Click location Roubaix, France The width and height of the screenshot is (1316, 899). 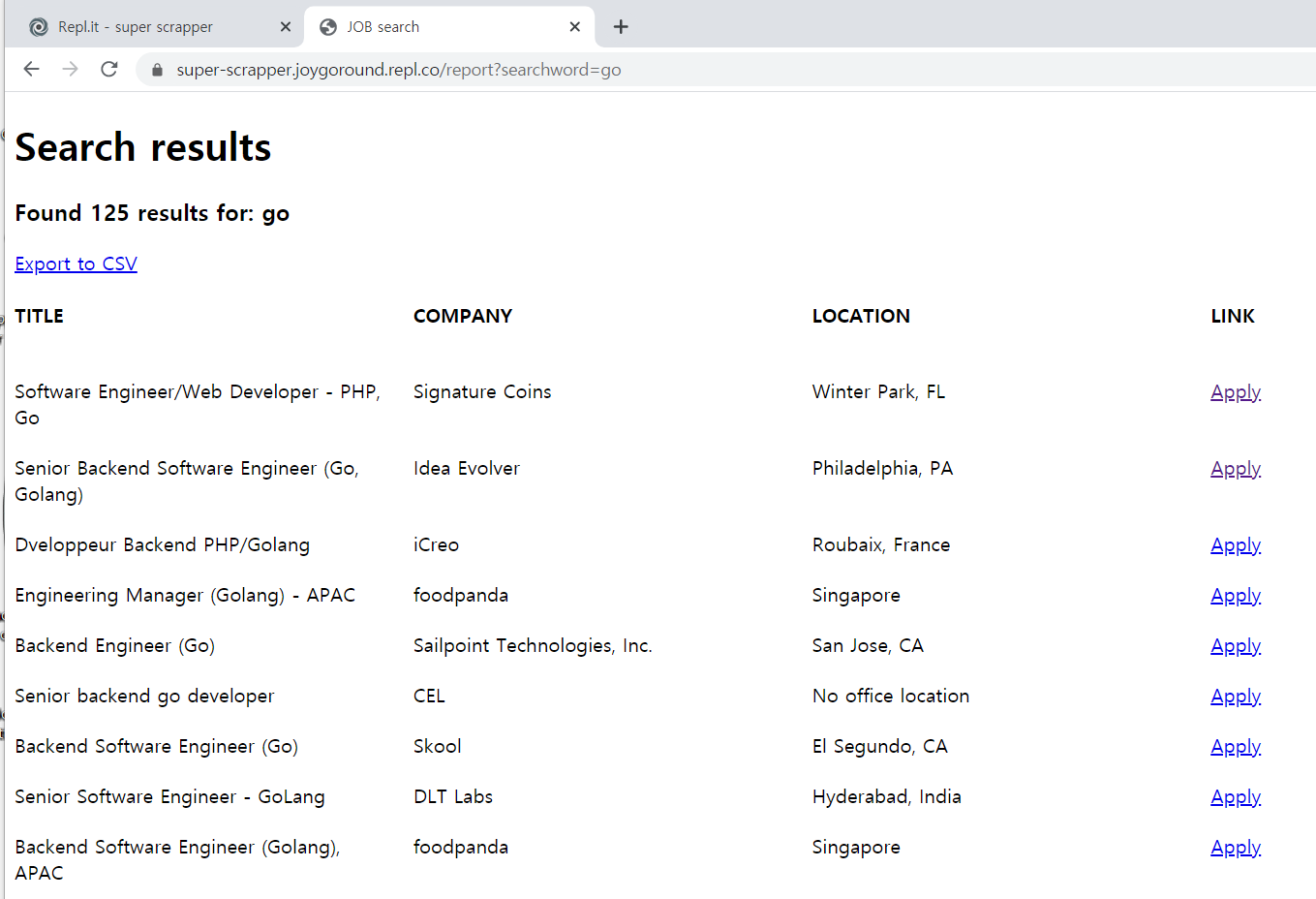pos(881,544)
